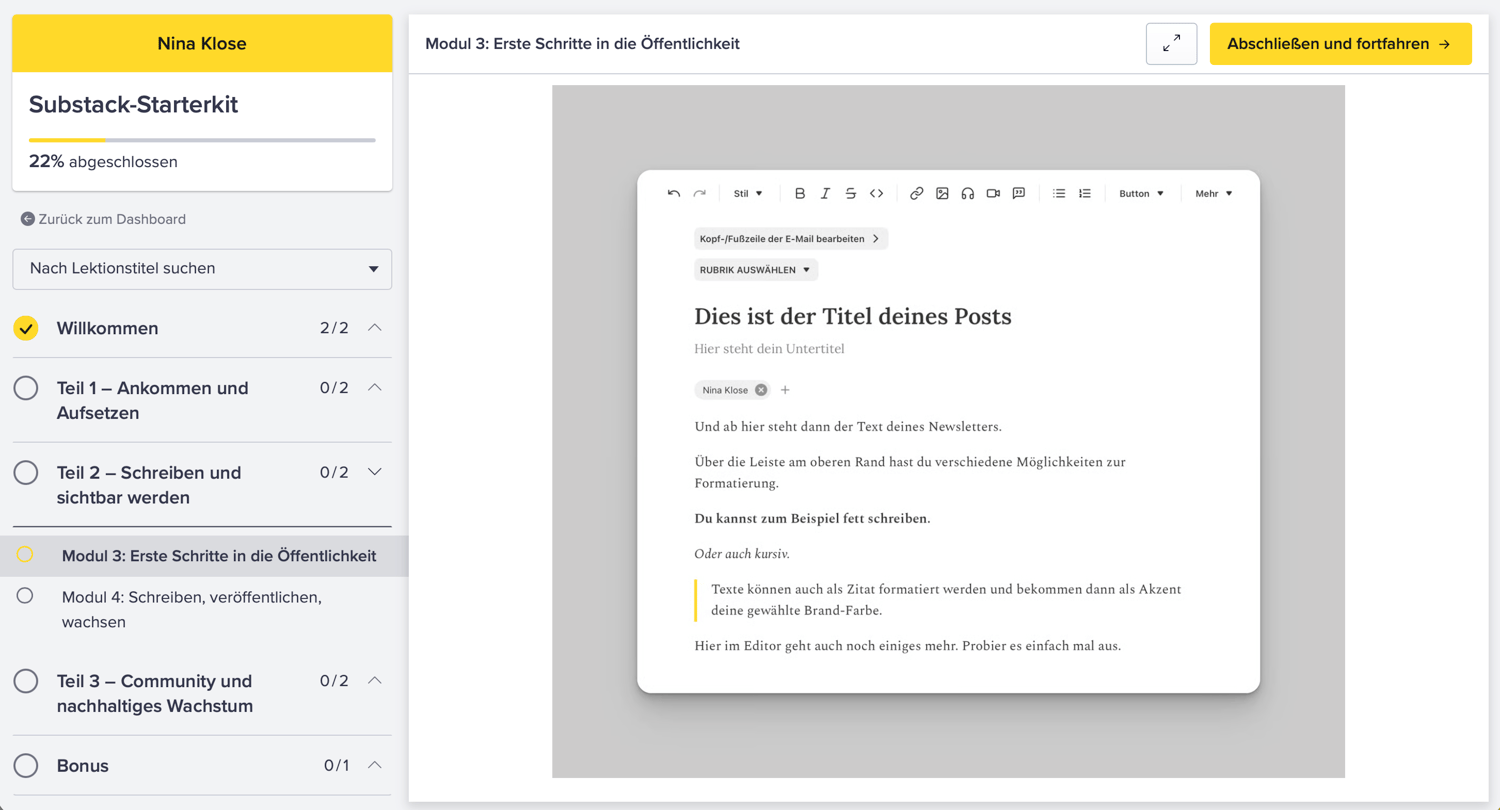Open the Button dropdown in editor toolbar
Screen dimensions: 1500x810
1141,194
